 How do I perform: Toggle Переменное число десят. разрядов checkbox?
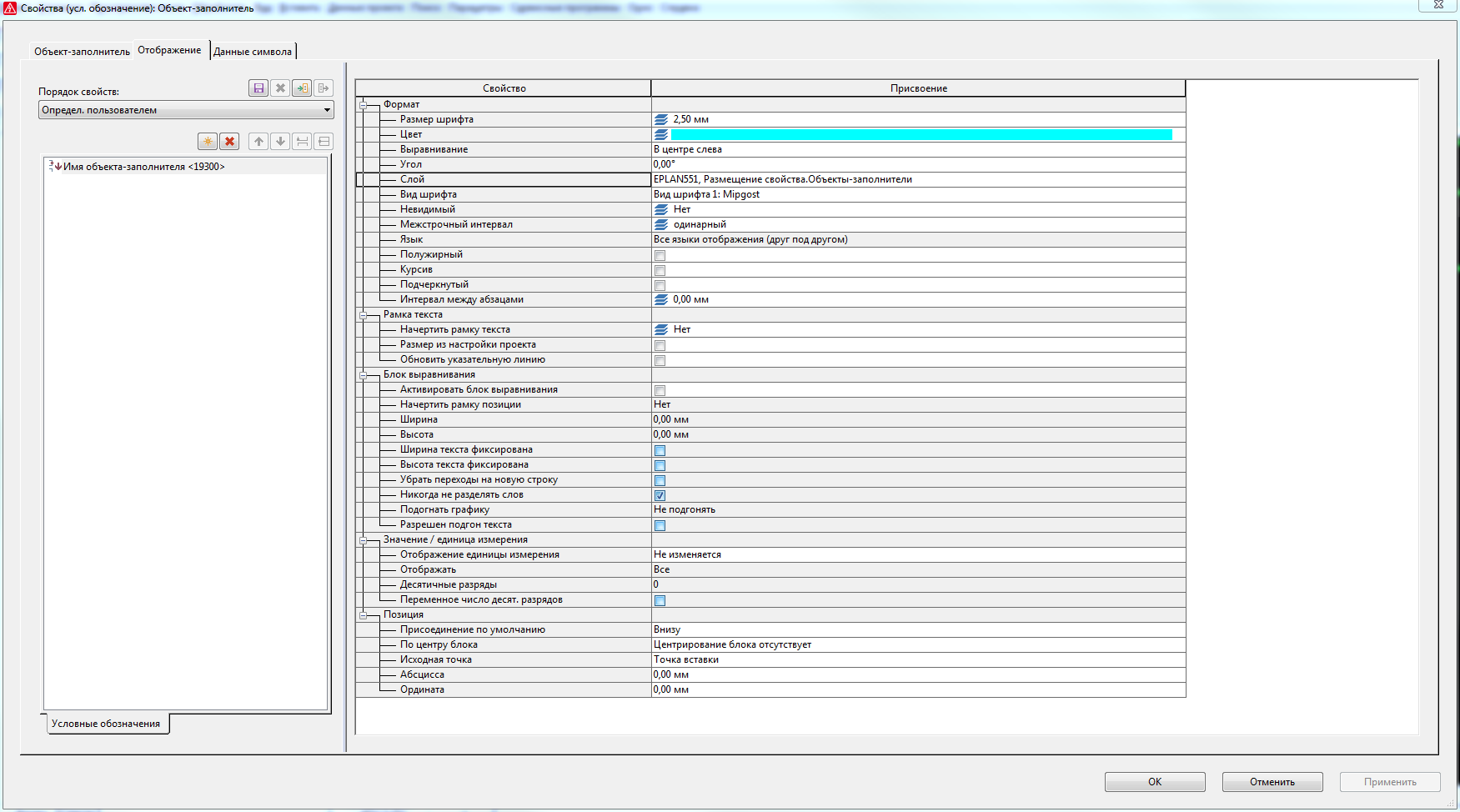click(660, 600)
